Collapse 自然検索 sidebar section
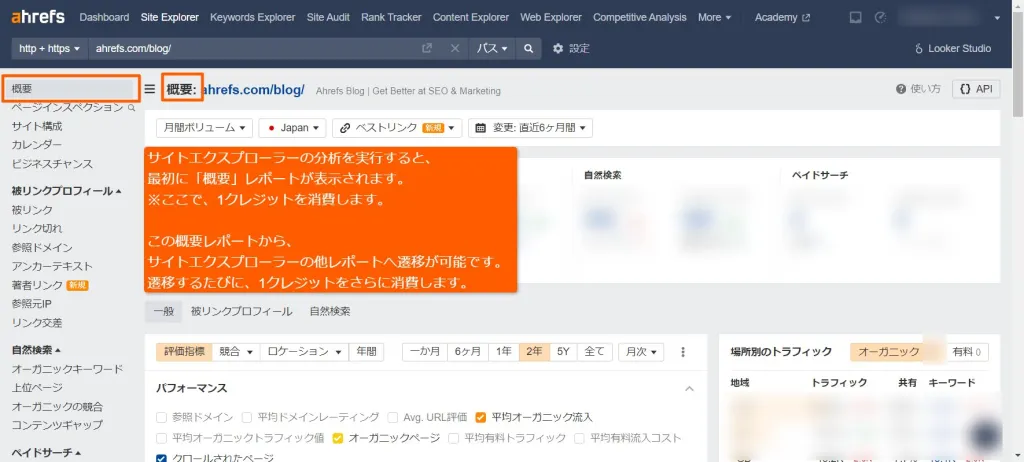The width and height of the screenshot is (1024, 462). click(x=36, y=350)
